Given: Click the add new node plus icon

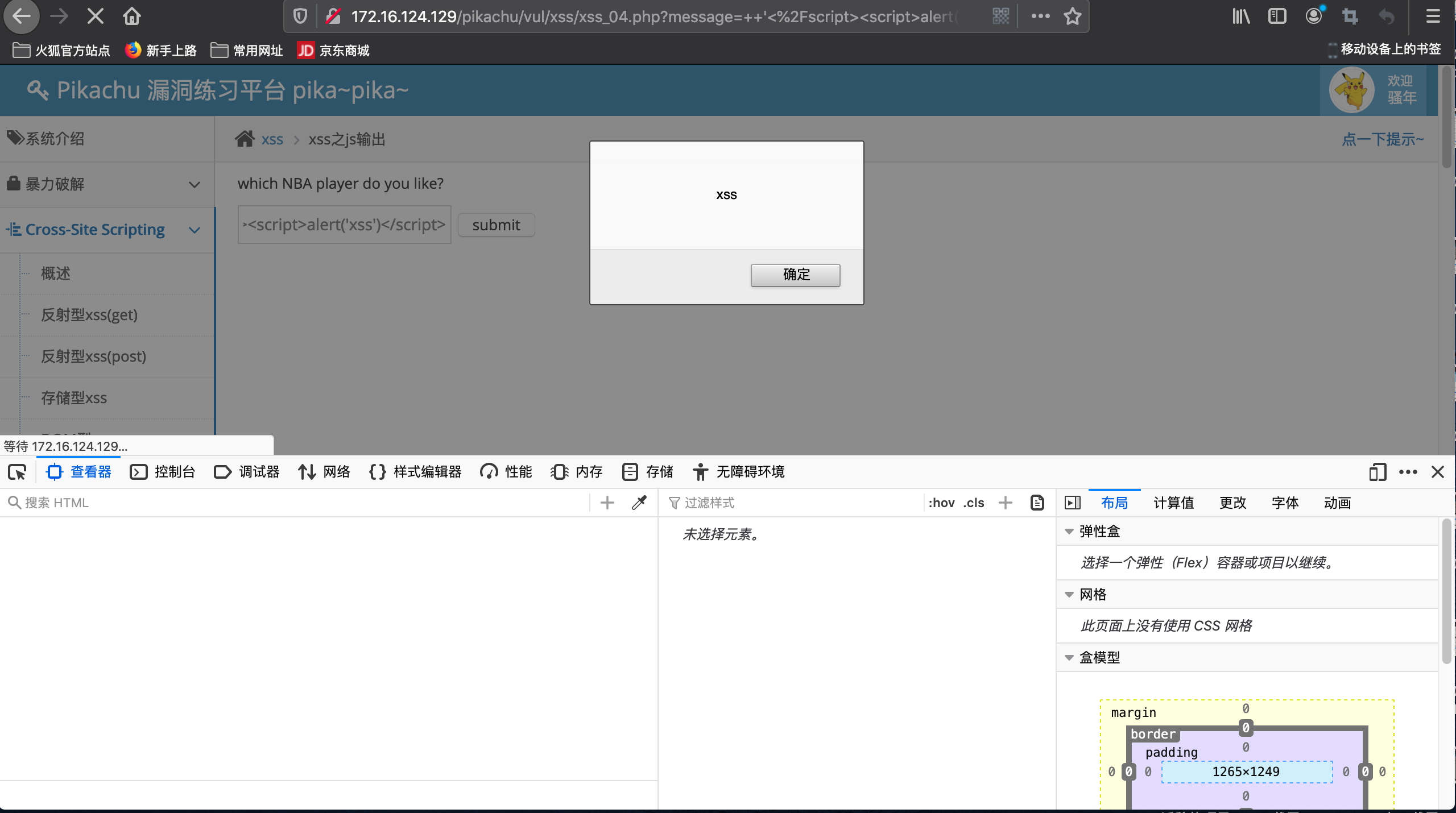Looking at the screenshot, I should (607, 503).
